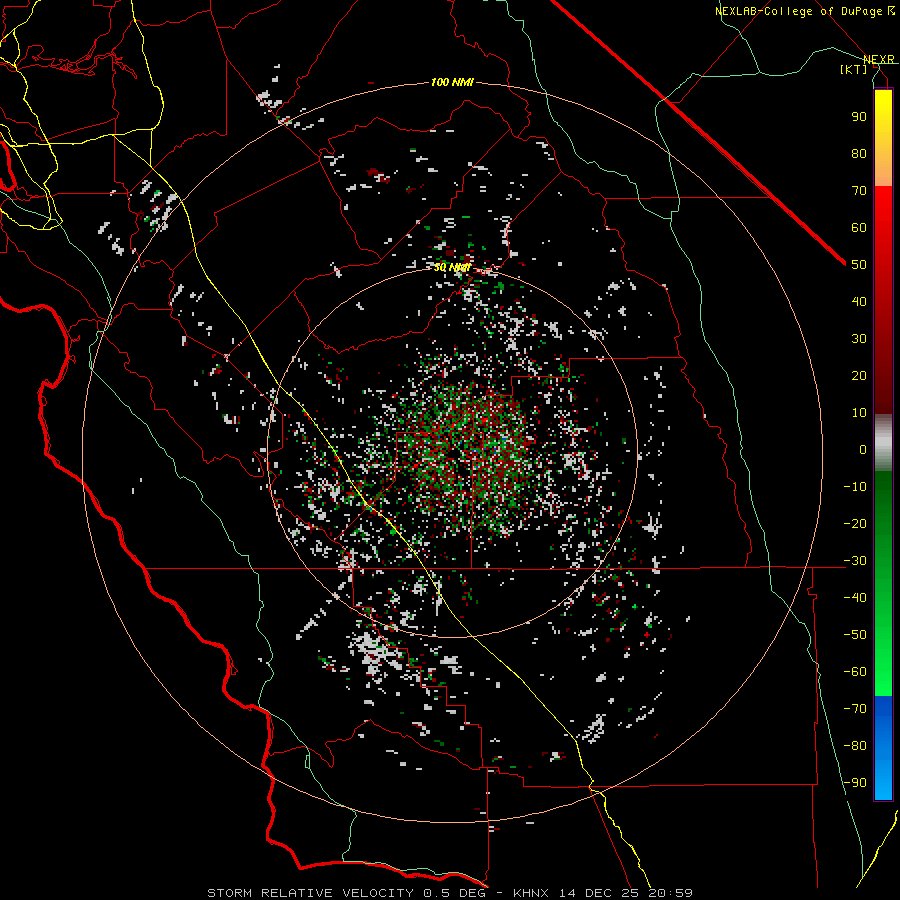Click the positive 90 knot scale value
900x900 pixels.
(859, 117)
